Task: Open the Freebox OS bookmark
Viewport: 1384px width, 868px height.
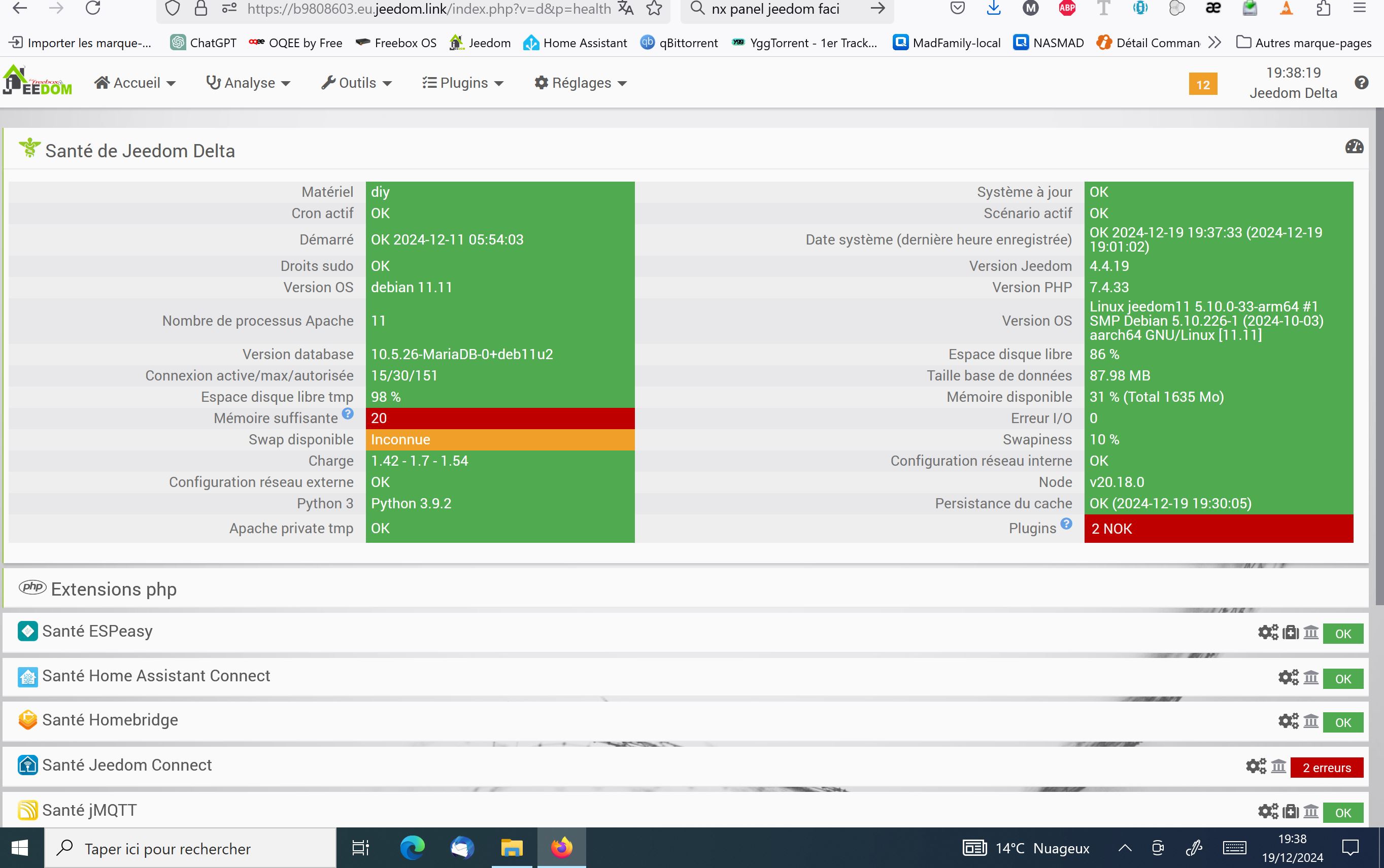Action: click(x=396, y=43)
